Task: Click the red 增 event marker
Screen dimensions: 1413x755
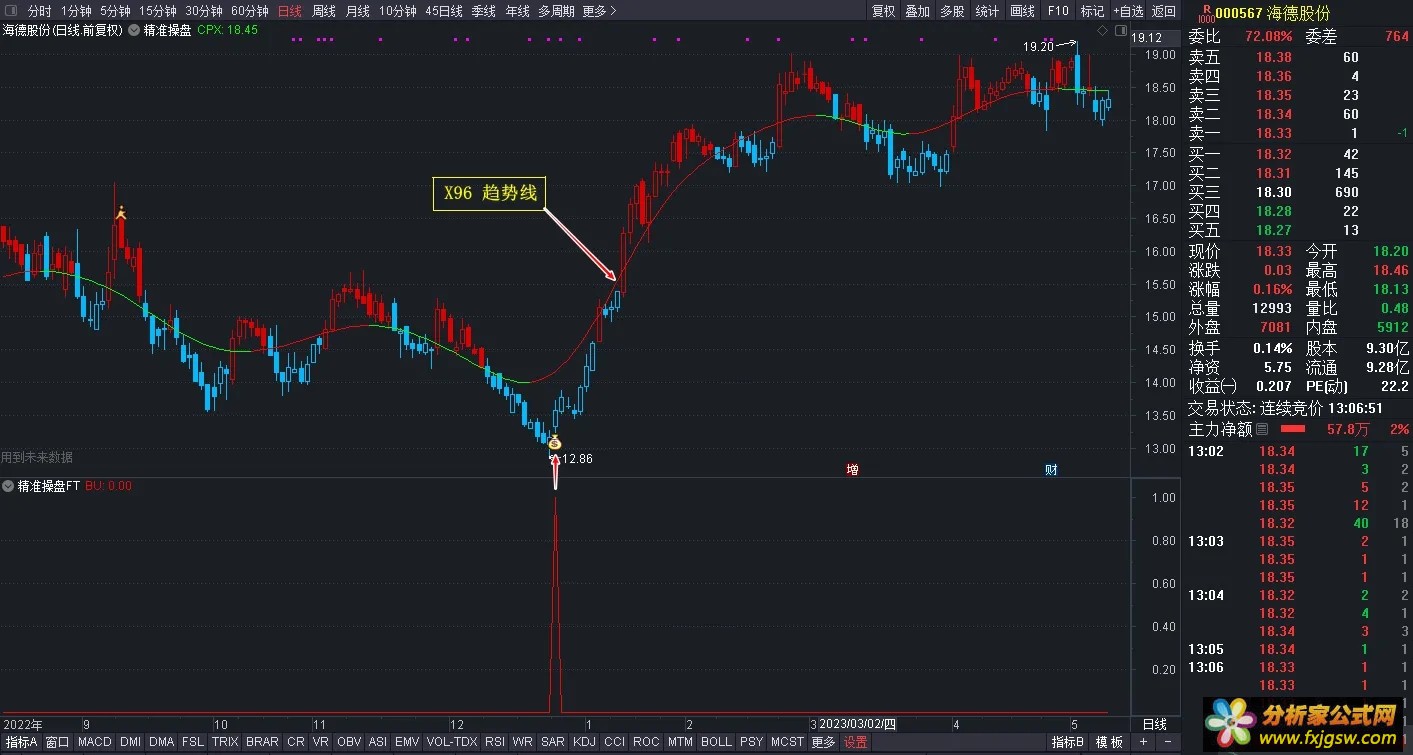Action: (852, 469)
